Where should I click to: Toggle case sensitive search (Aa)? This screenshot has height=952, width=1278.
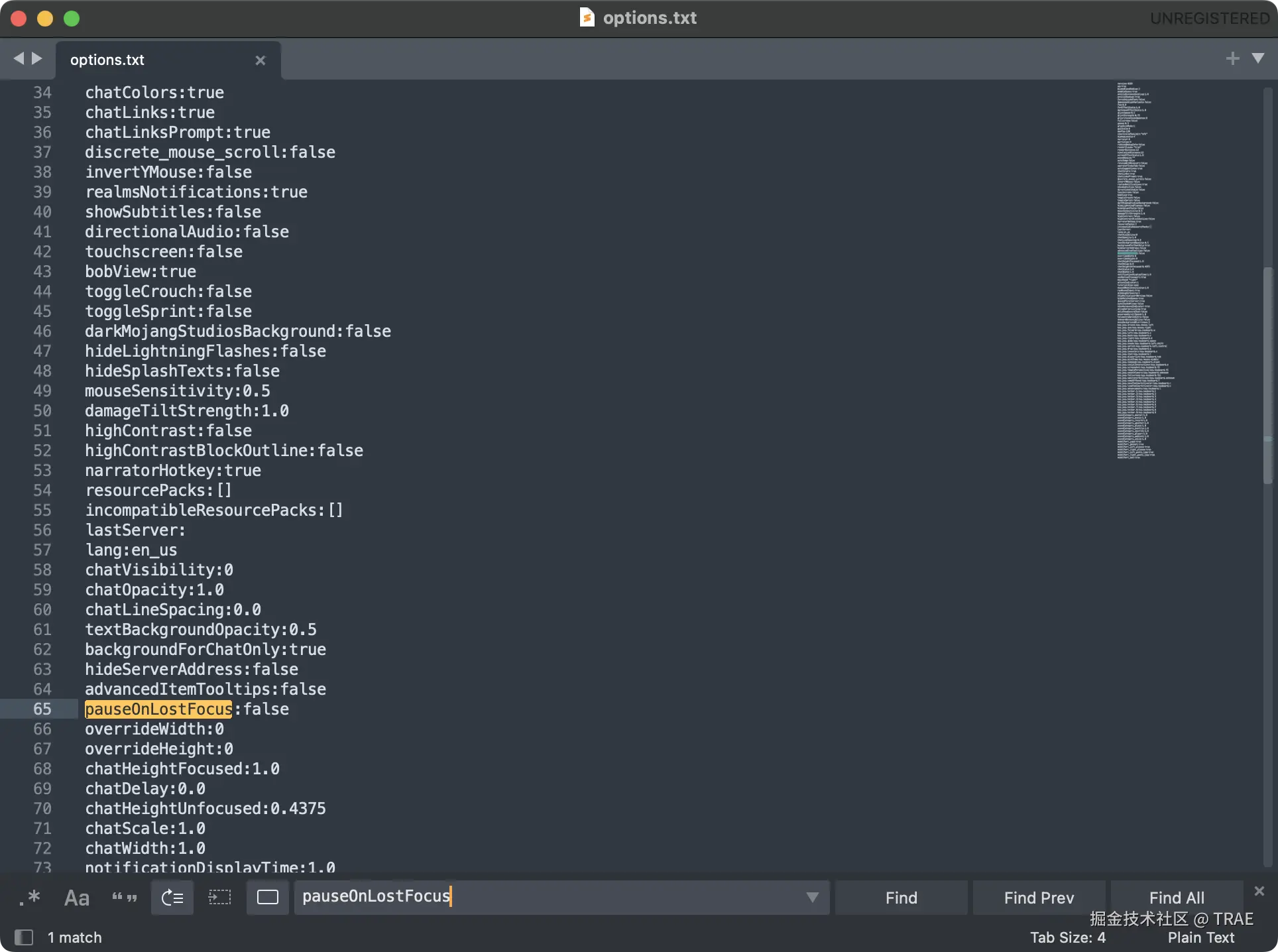77,898
